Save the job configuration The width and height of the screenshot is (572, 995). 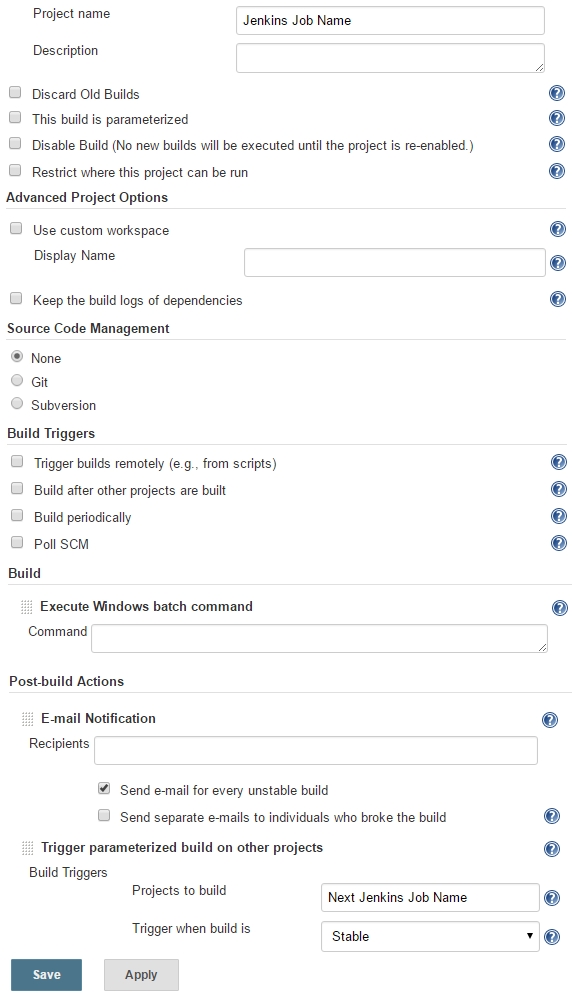click(46, 975)
